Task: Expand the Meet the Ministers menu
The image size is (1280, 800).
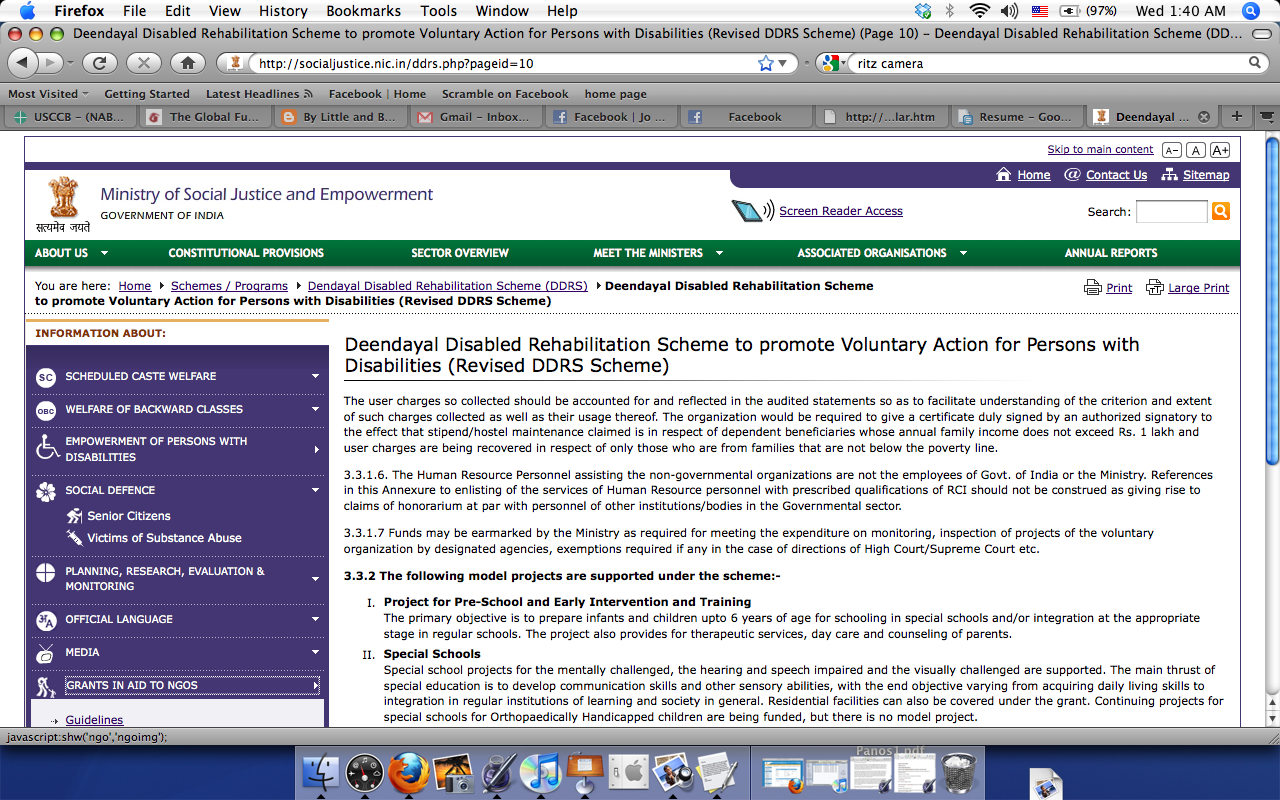Action: (658, 253)
